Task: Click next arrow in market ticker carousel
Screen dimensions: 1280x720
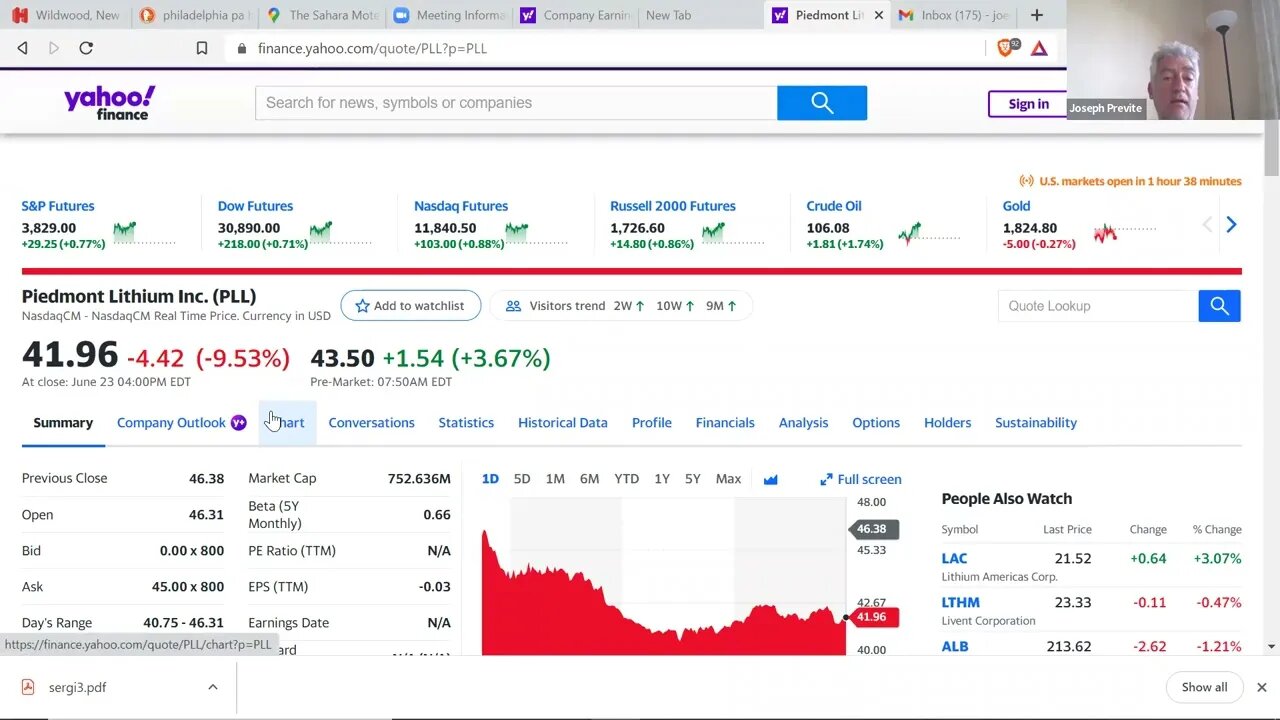Action: (x=1231, y=225)
